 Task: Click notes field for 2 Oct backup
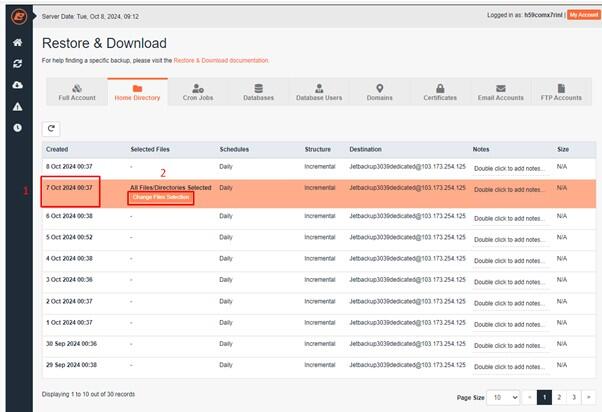tap(510, 303)
